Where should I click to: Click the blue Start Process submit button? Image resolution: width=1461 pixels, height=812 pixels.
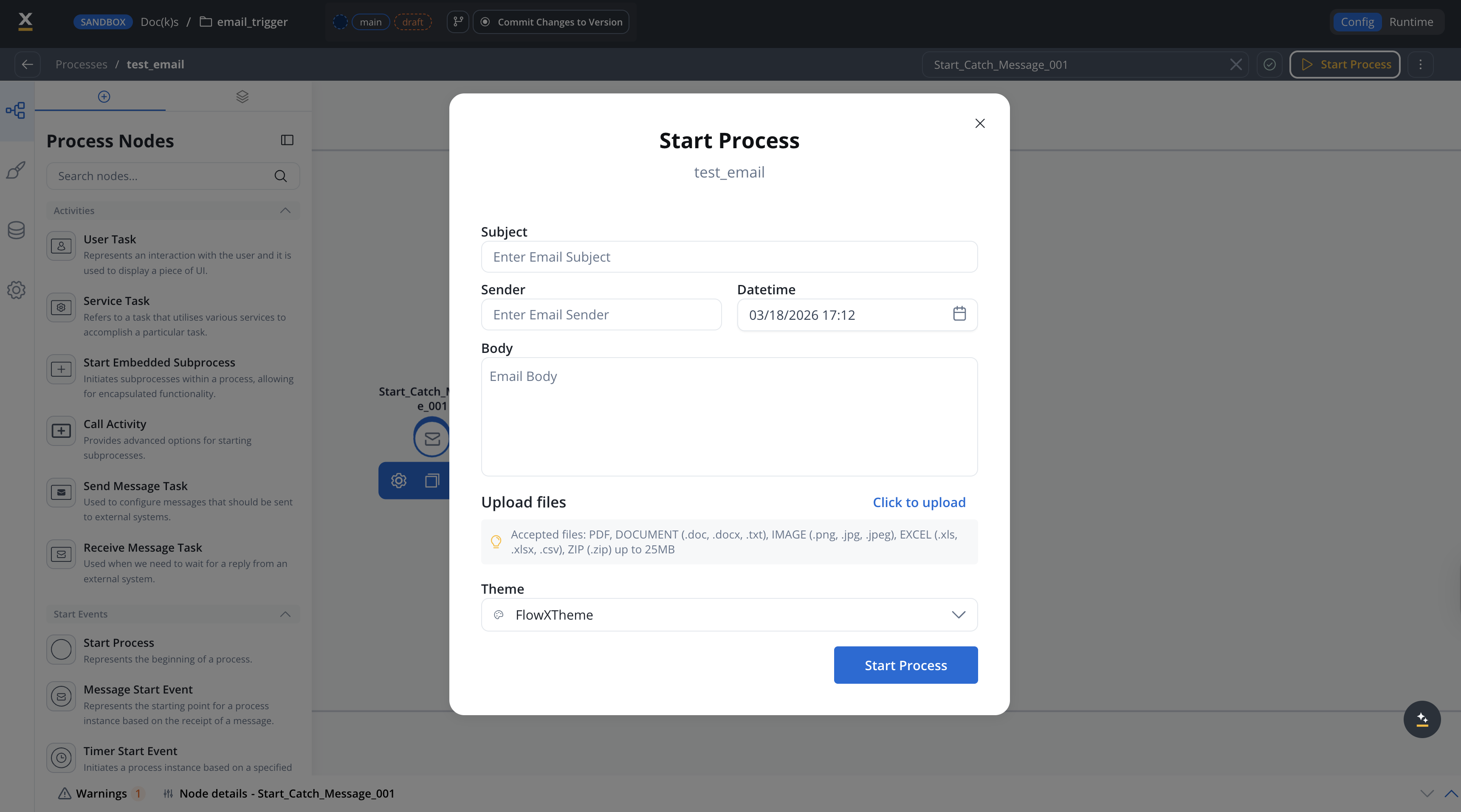(x=905, y=665)
